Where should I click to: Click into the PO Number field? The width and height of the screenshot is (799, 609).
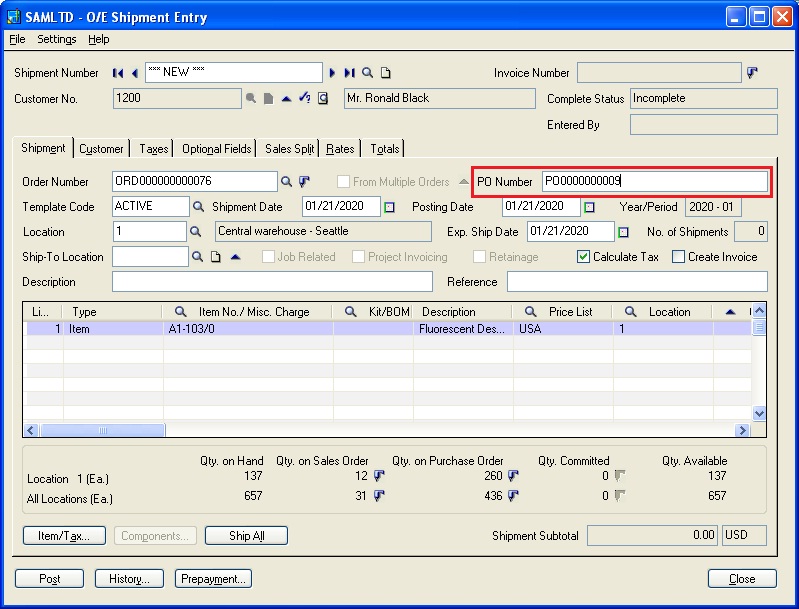[x=654, y=182]
